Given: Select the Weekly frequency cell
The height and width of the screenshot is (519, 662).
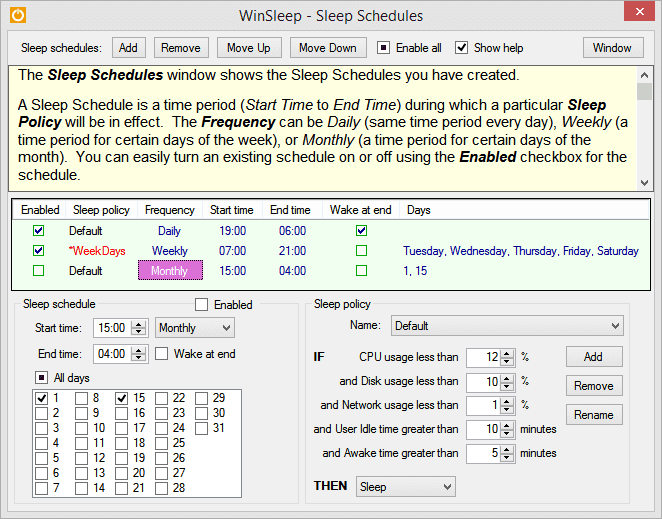Looking at the screenshot, I should click(x=170, y=251).
